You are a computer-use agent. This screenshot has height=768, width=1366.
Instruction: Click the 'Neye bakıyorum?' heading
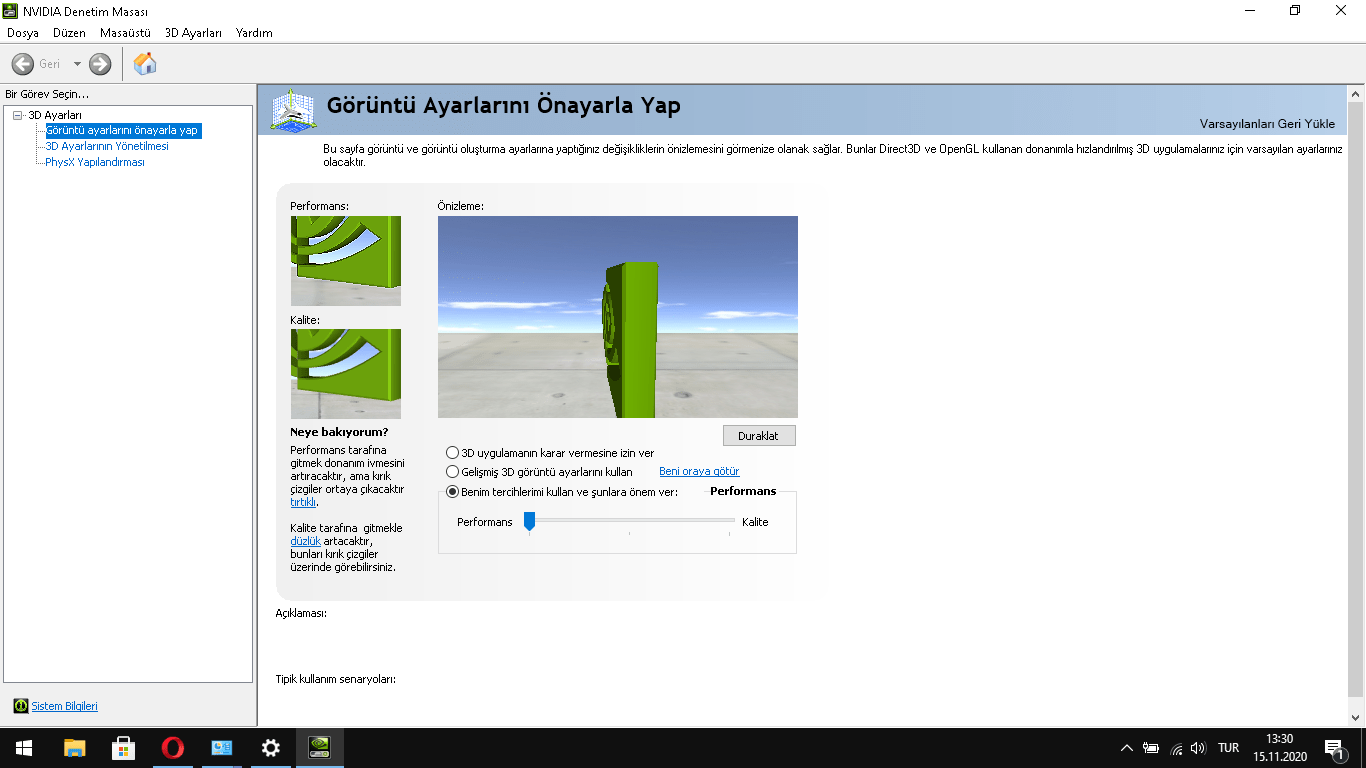339,432
